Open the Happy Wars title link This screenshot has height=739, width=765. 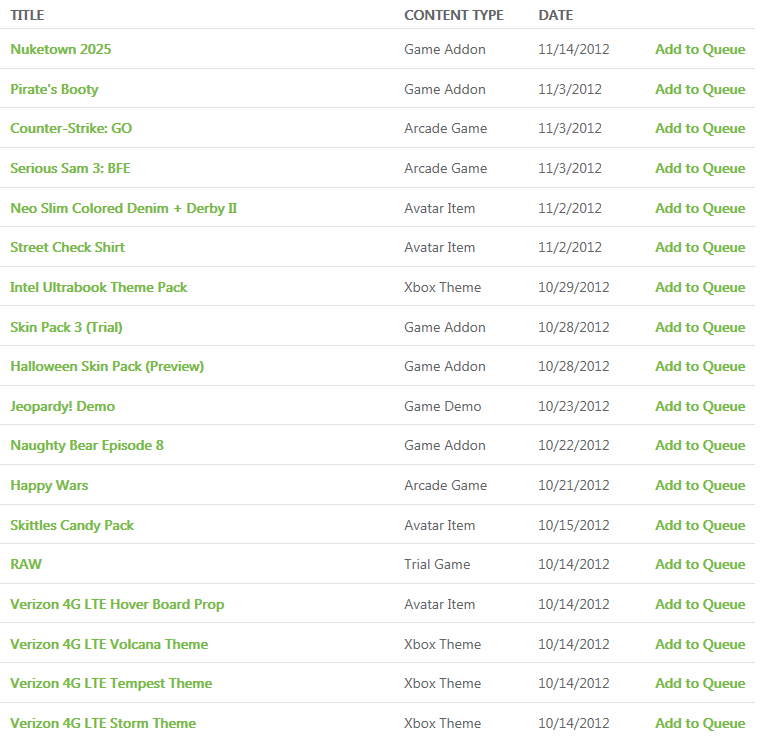pos(49,485)
